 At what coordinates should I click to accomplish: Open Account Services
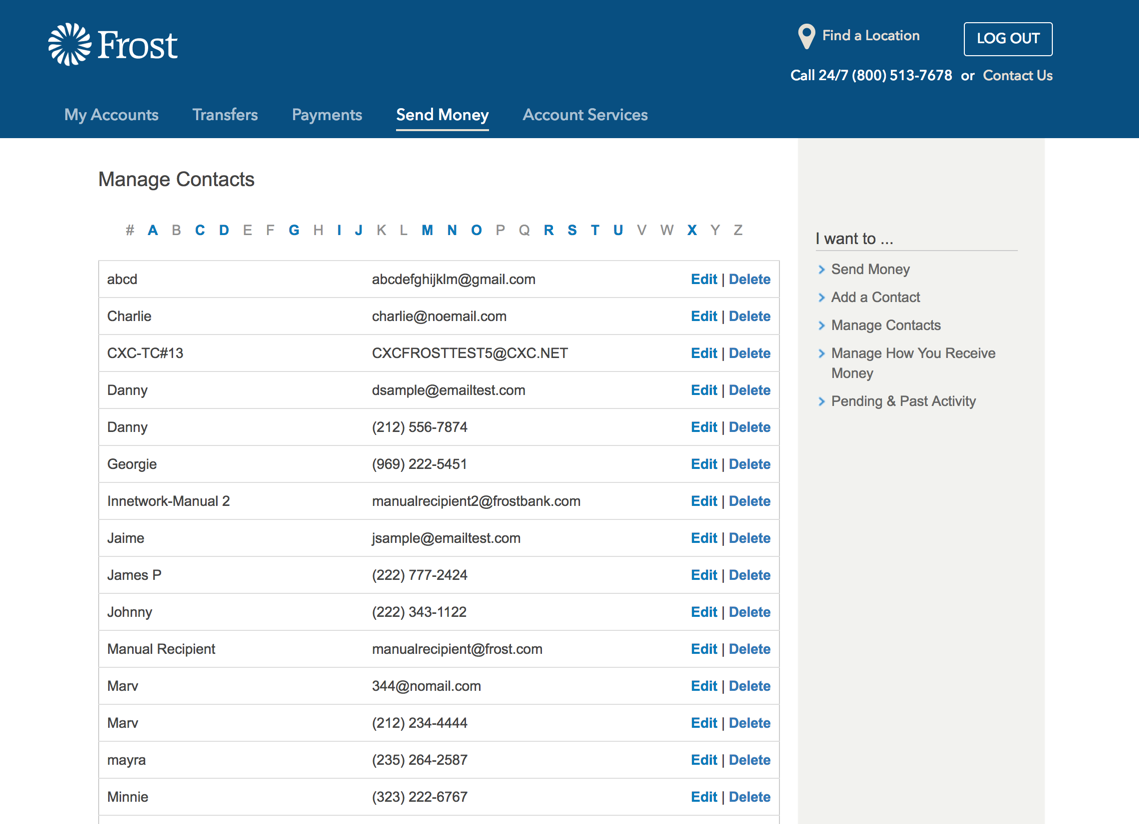585,115
